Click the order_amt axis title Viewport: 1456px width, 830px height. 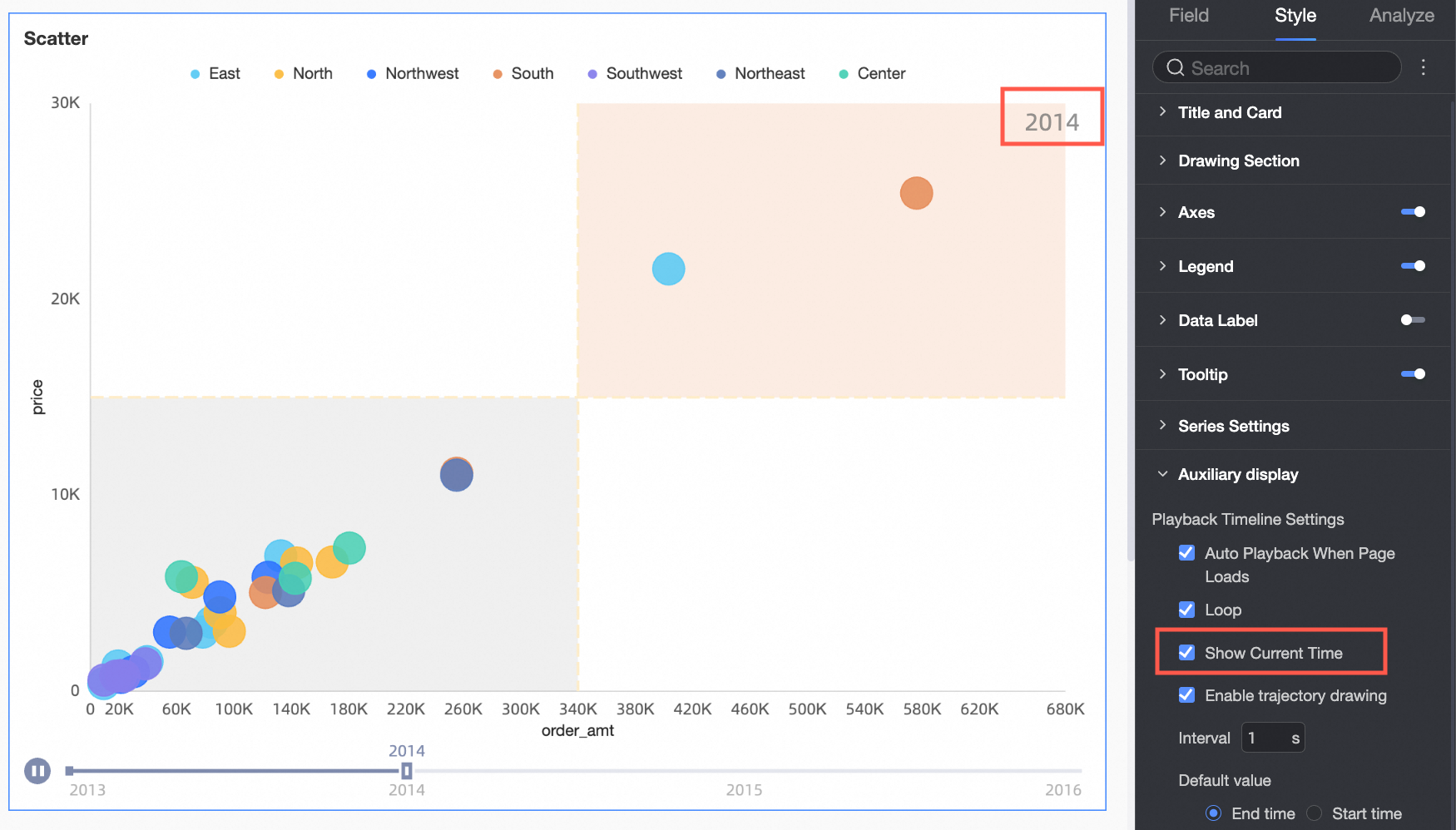tap(577, 730)
